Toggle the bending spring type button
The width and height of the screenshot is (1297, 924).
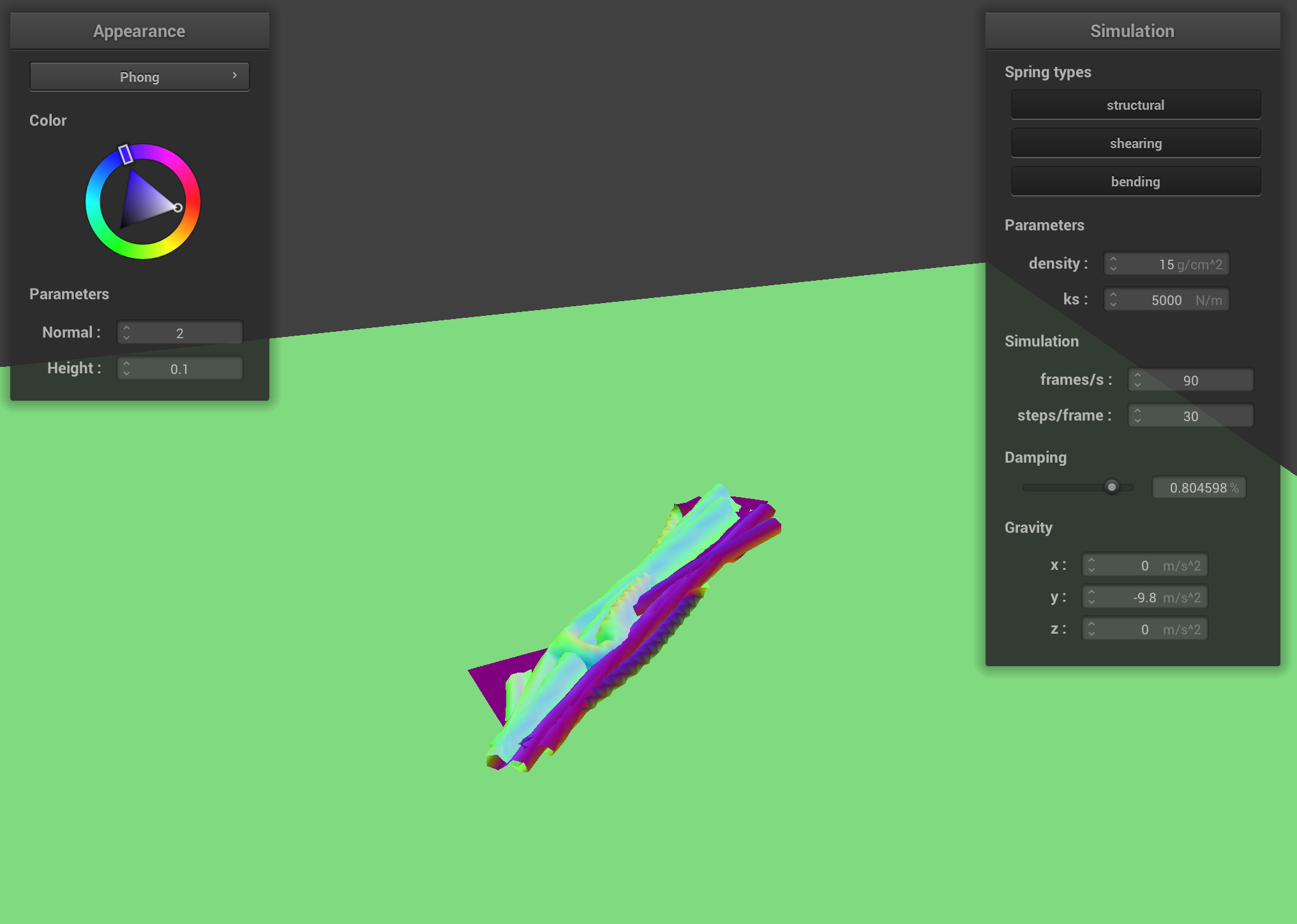pyautogui.click(x=1135, y=182)
